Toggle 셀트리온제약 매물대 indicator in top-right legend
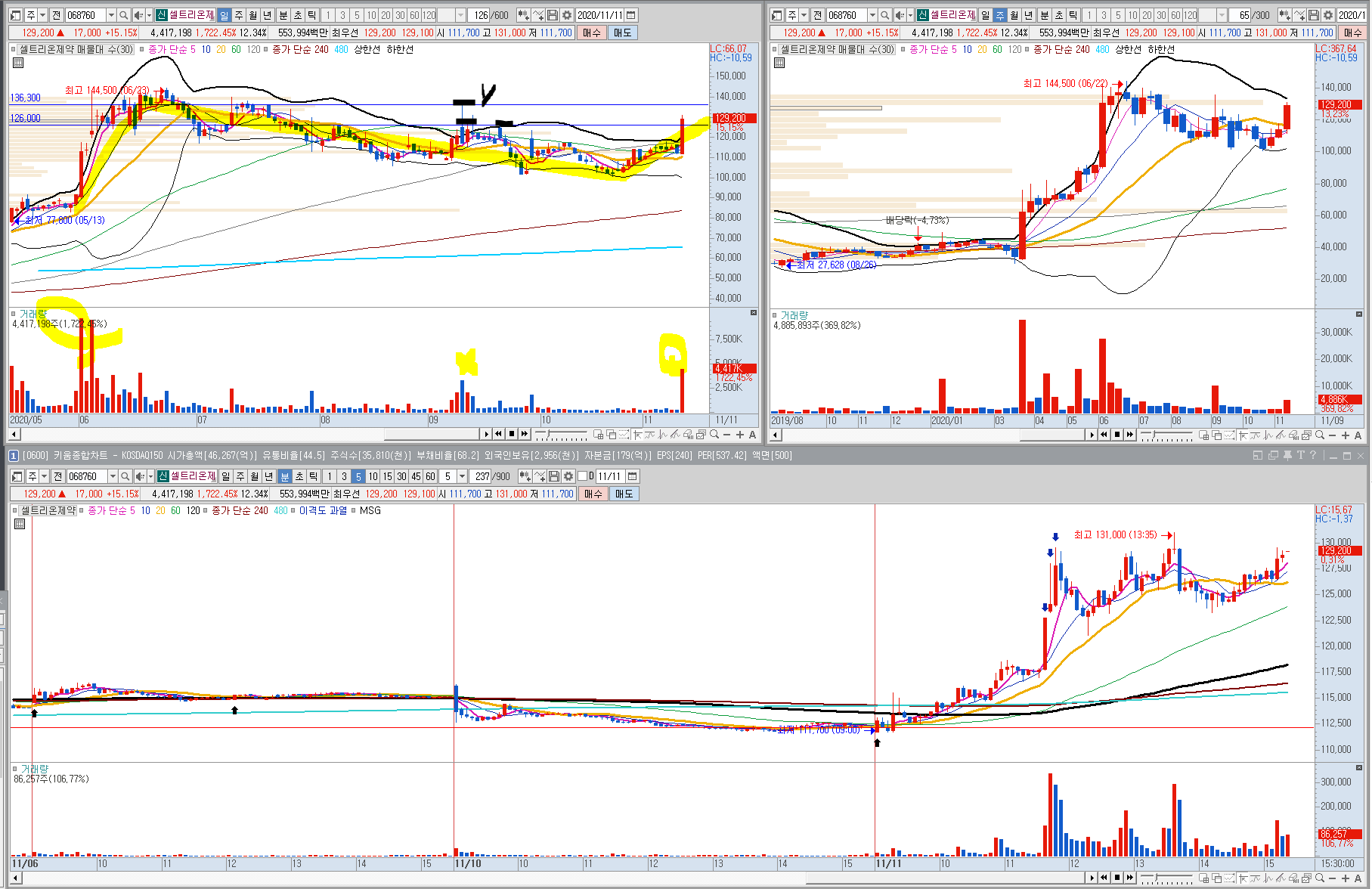 (x=837, y=49)
